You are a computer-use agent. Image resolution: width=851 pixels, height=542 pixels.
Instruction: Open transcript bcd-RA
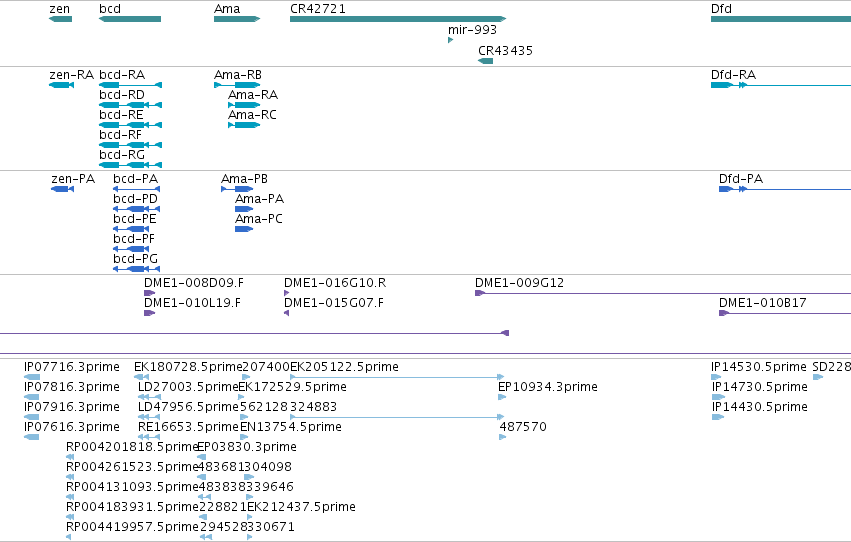coord(130,85)
